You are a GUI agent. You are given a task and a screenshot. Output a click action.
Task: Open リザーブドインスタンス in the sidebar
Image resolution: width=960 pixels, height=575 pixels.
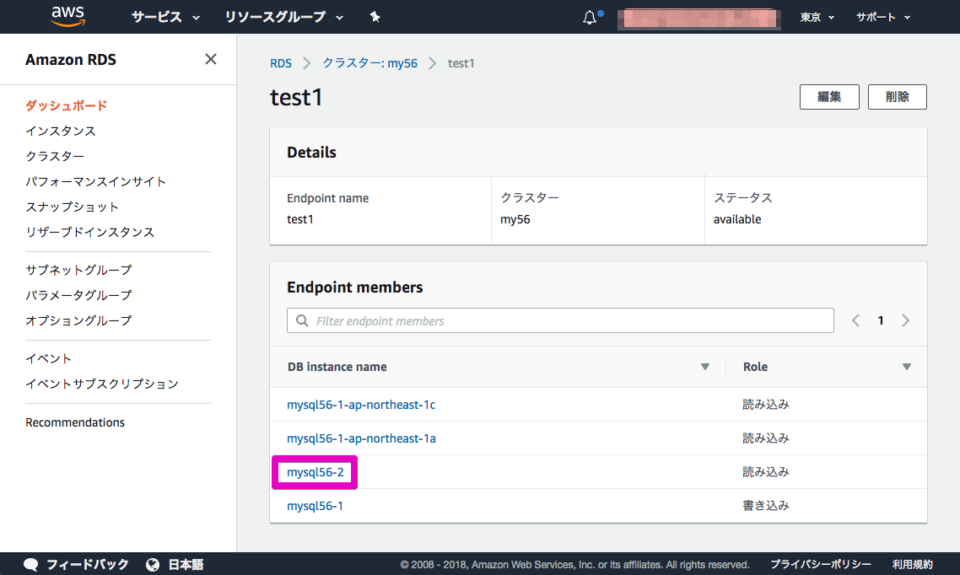pyautogui.click(x=90, y=232)
